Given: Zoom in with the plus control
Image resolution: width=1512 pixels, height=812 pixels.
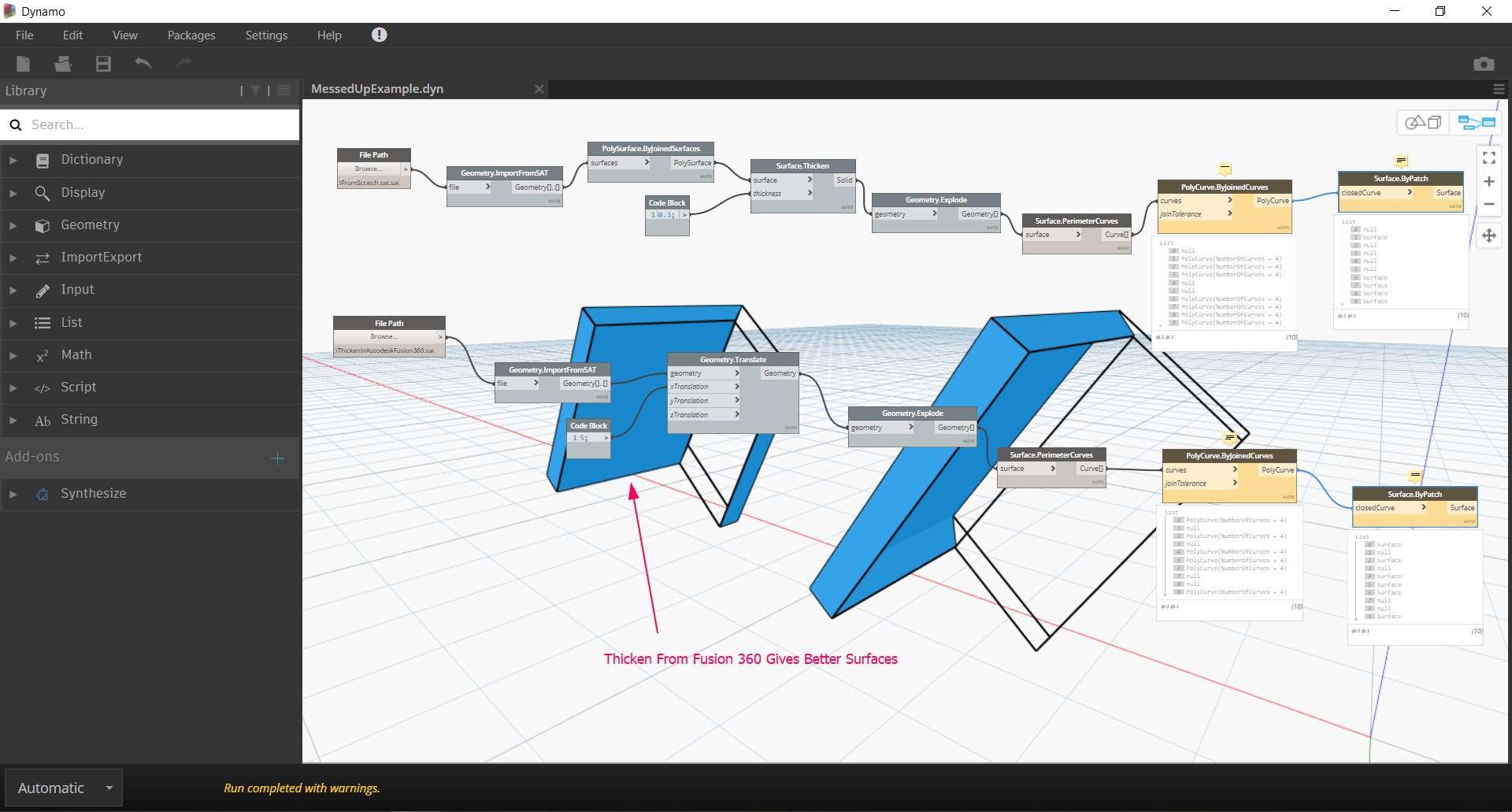Looking at the screenshot, I should pyautogui.click(x=1489, y=181).
